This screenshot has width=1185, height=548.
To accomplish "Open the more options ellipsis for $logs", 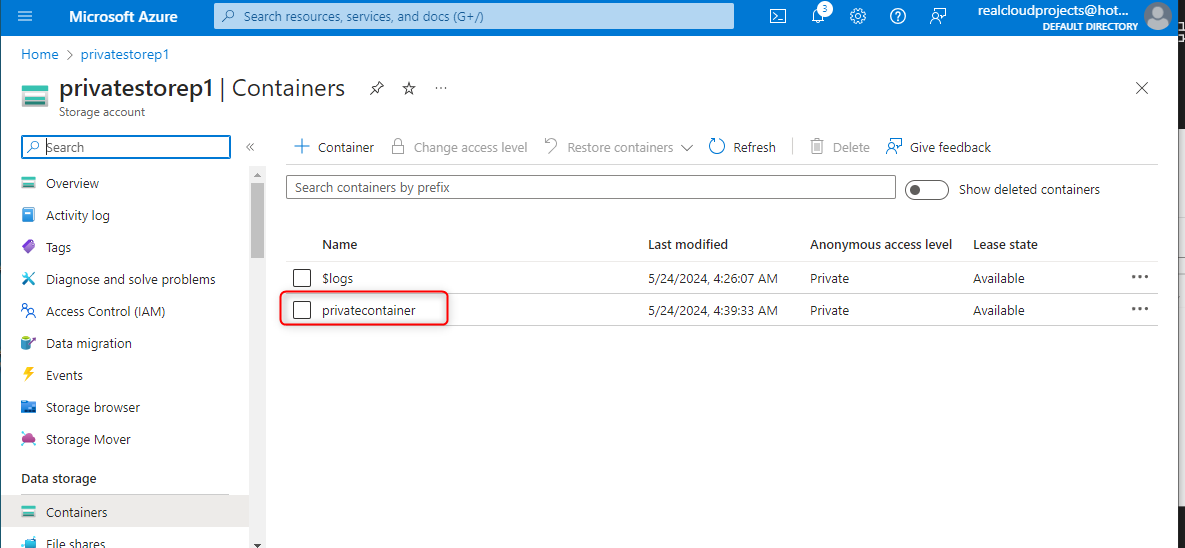I will [x=1139, y=278].
